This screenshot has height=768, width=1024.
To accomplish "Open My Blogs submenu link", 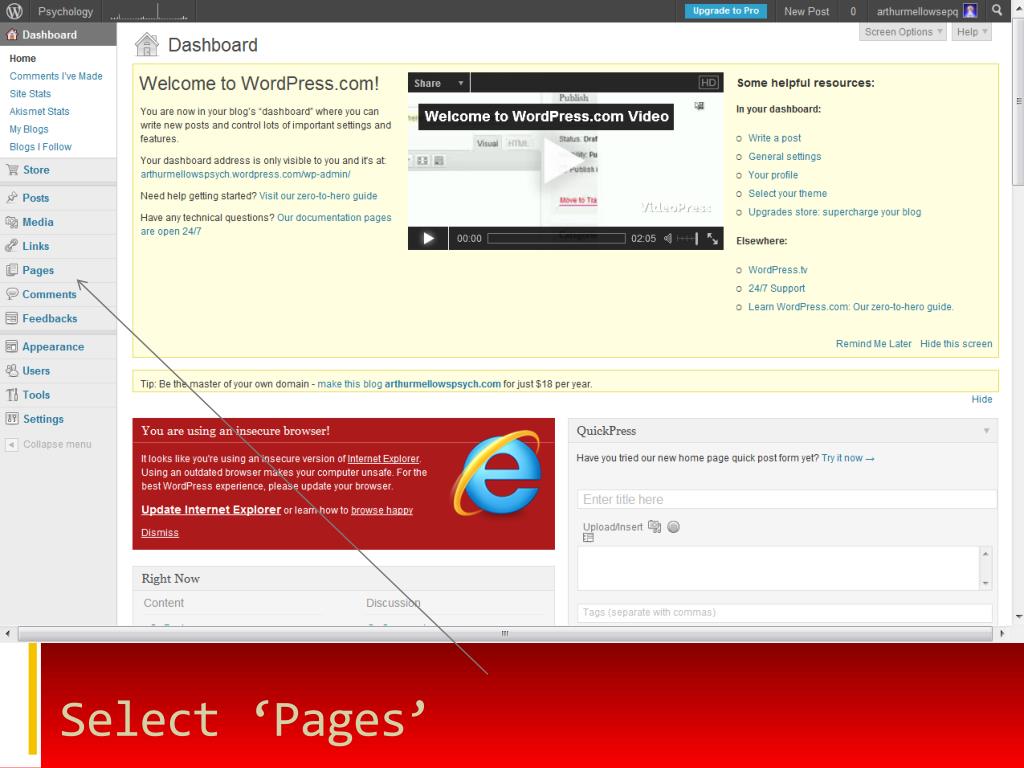I will [29, 129].
